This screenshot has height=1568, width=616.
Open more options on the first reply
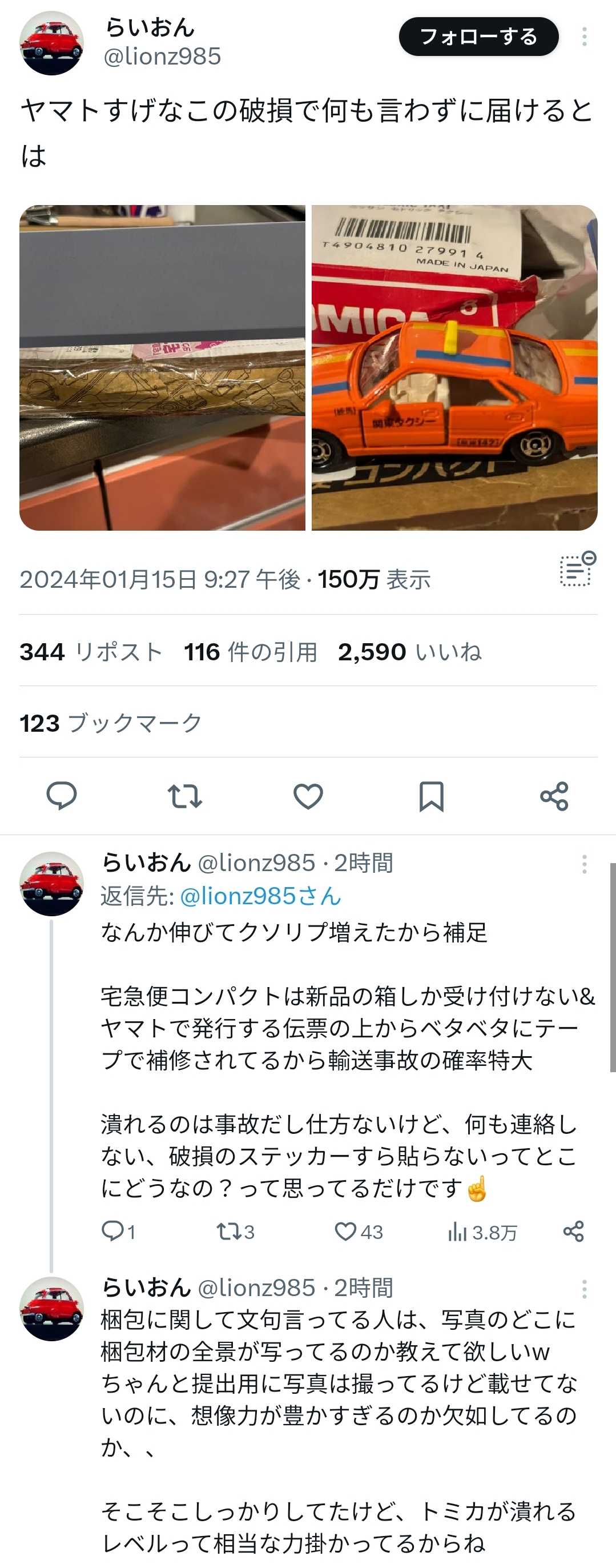(585, 864)
